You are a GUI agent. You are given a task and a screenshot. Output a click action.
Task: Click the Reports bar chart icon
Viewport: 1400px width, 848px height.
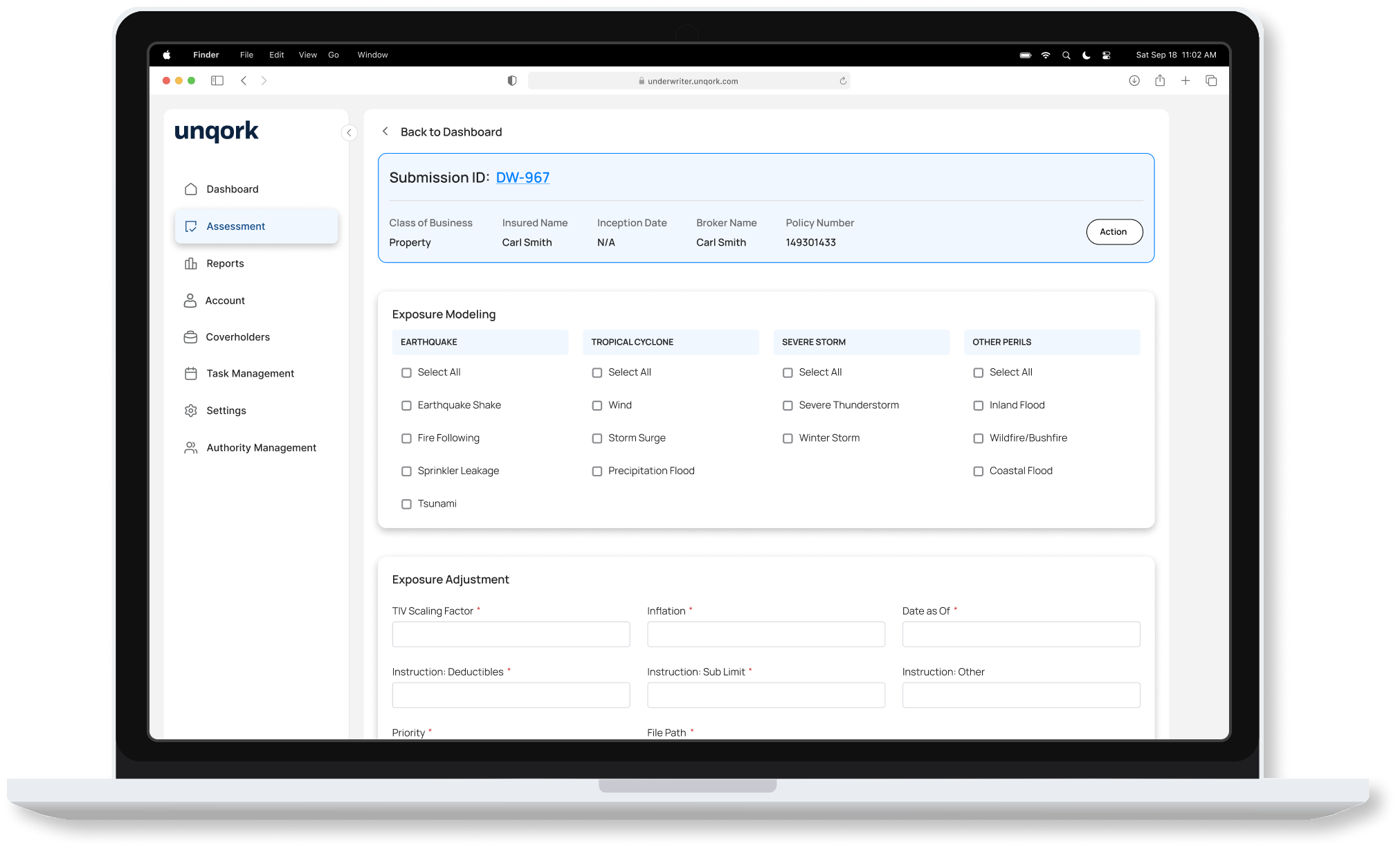191,264
